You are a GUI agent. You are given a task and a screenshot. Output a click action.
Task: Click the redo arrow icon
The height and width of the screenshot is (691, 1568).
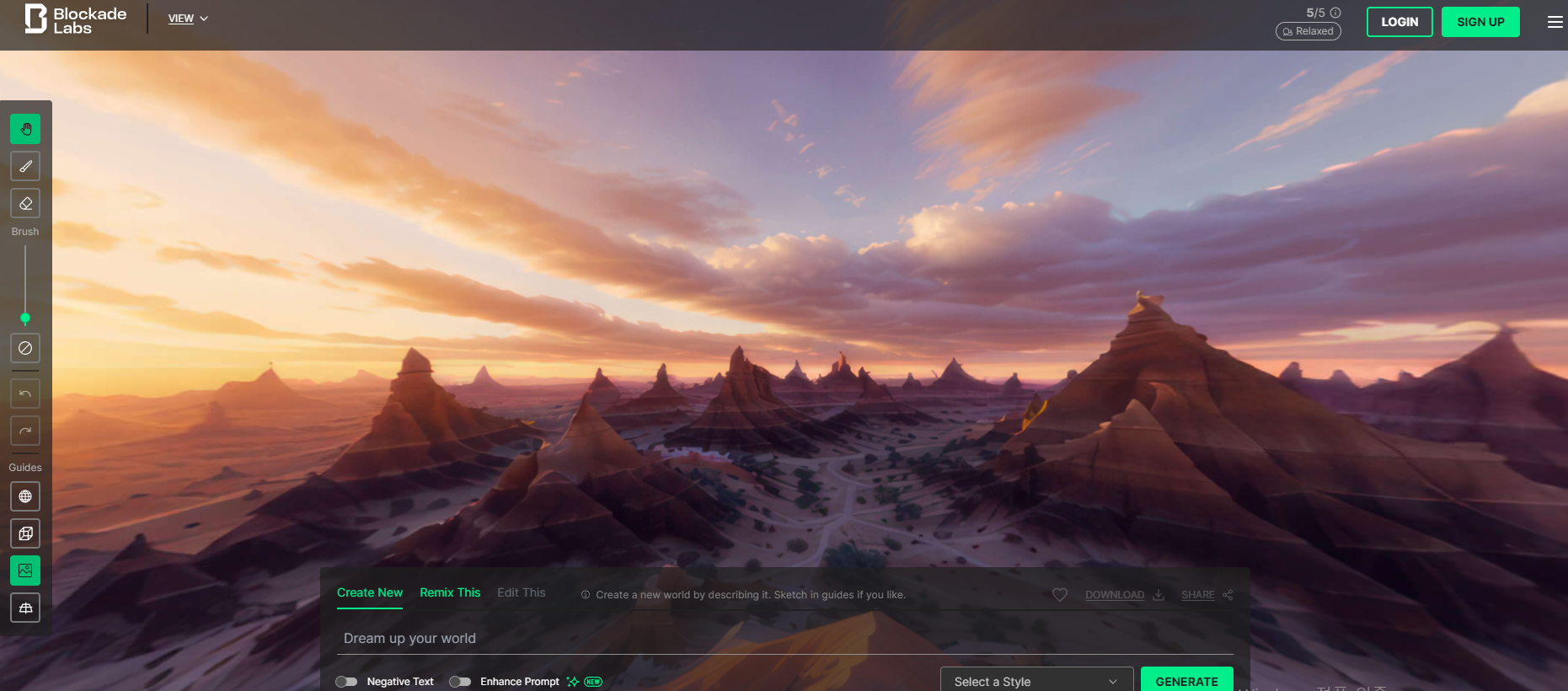pyautogui.click(x=25, y=431)
